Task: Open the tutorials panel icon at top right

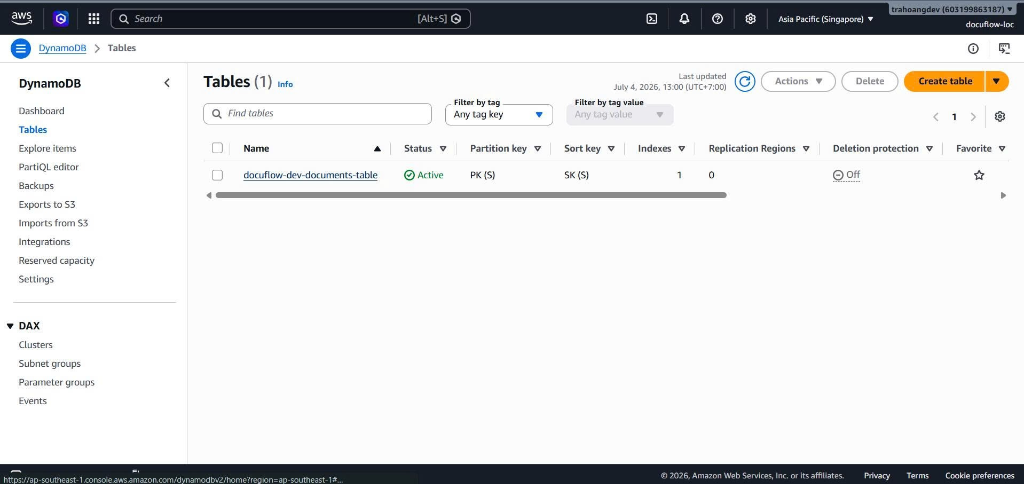Action: (x=1004, y=48)
